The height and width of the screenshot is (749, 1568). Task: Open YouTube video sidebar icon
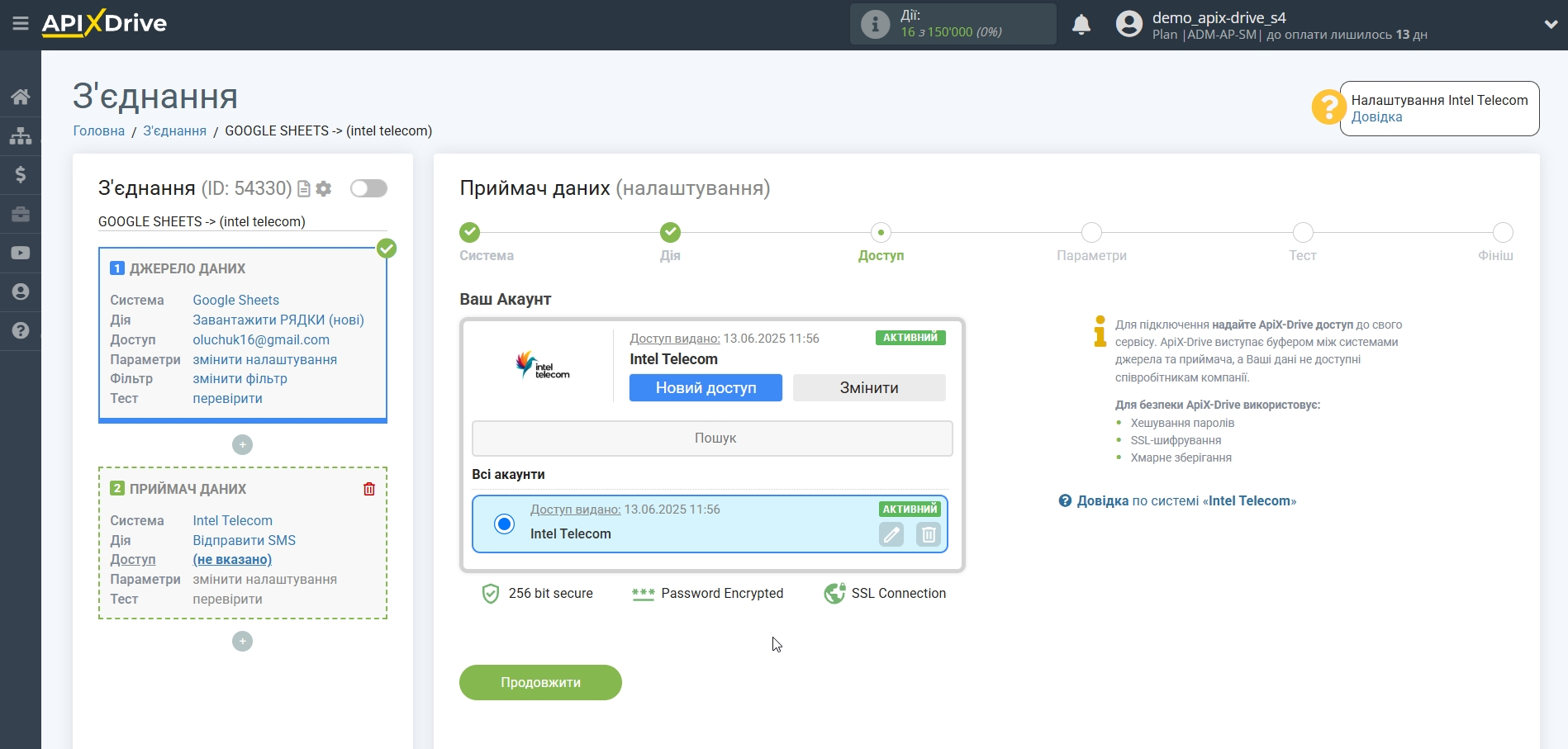(21, 253)
